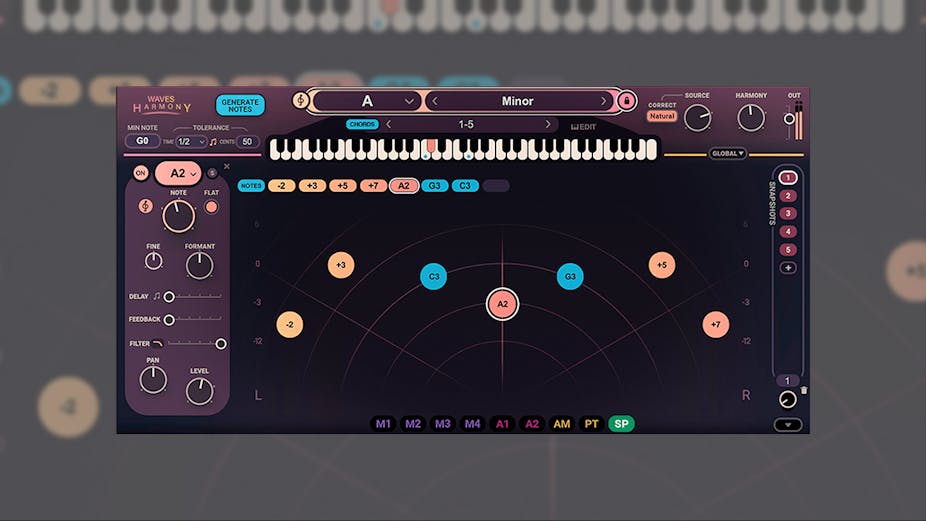Select the M1 mode tab at the bottom
Screen dimensions: 926x521
tap(383, 424)
